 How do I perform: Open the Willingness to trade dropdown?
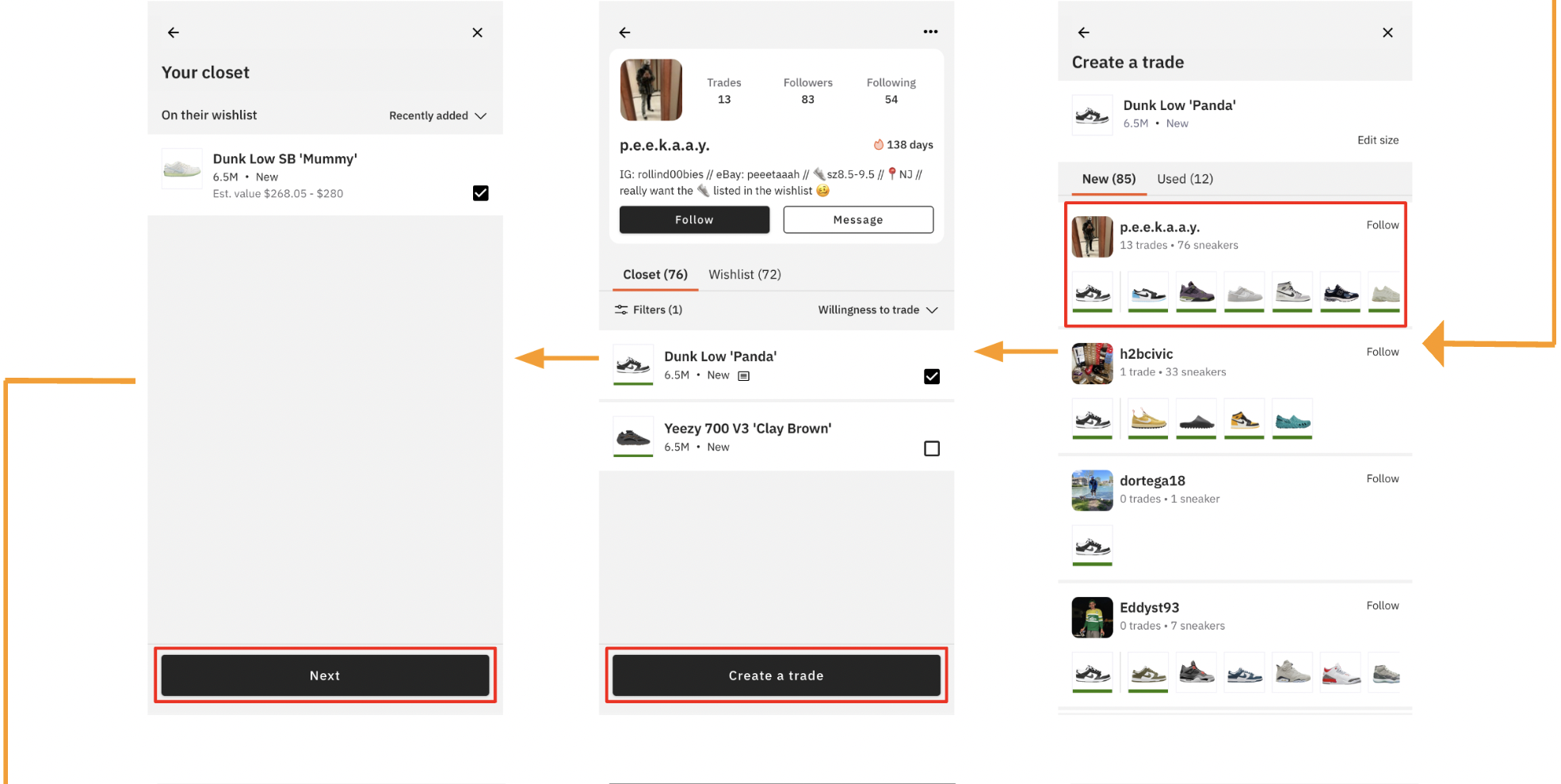(878, 310)
